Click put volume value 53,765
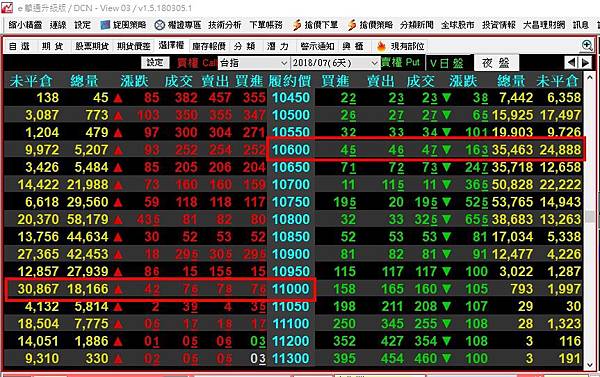This screenshot has height=377, width=600. pyautogui.click(x=512, y=202)
